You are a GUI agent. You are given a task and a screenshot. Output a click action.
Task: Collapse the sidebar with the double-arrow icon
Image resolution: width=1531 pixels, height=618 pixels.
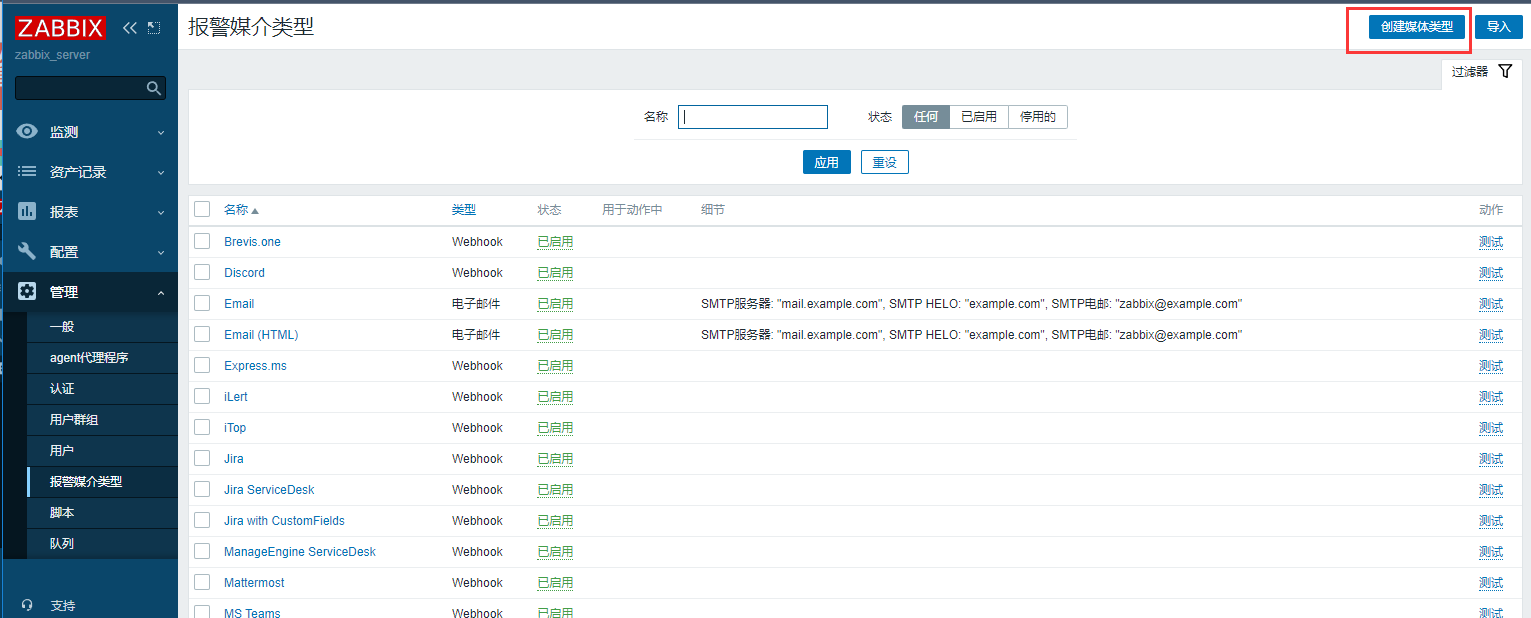click(x=128, y=28)
